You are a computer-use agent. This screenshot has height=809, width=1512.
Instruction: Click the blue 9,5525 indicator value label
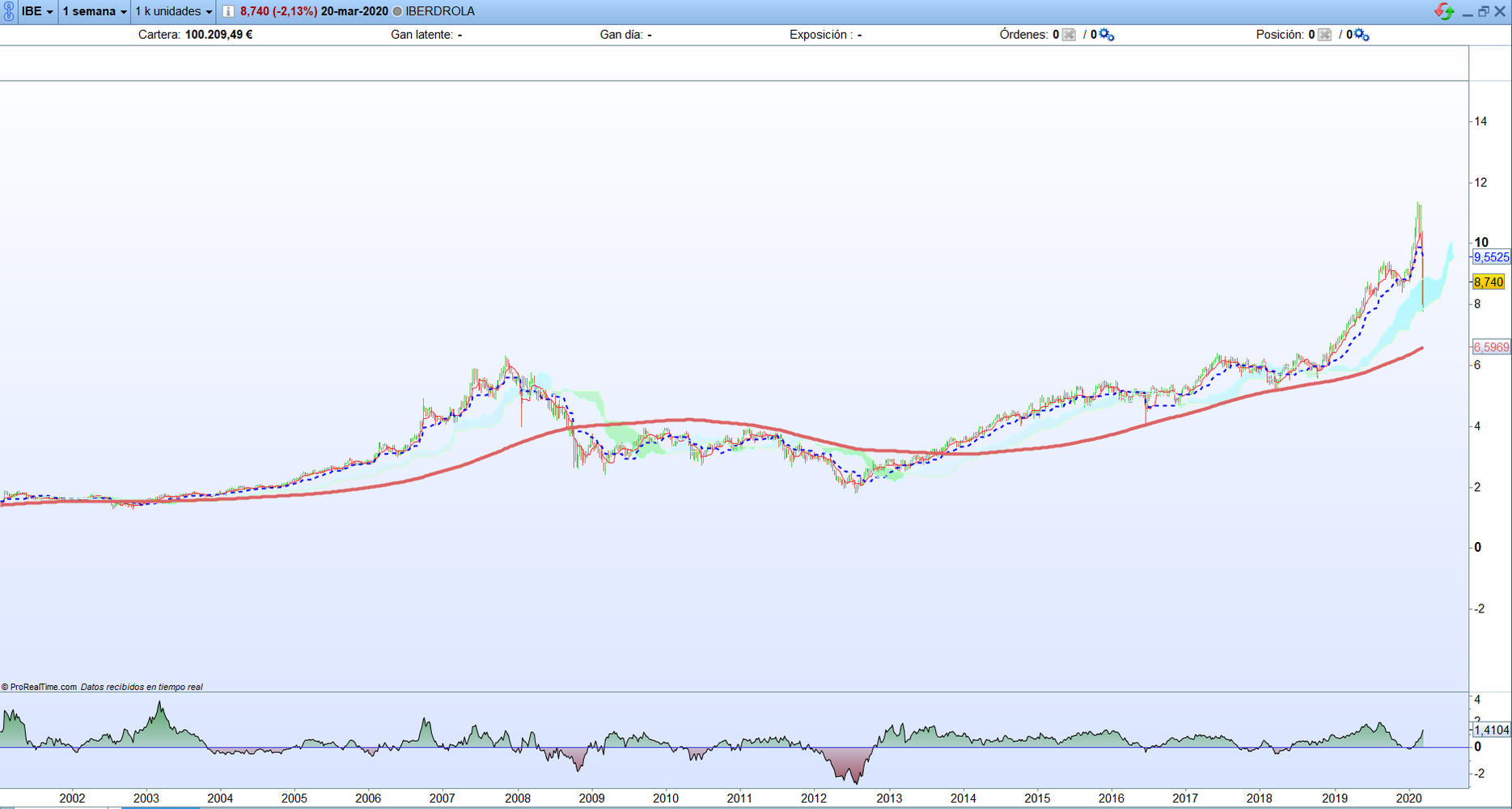[1491, 257]
